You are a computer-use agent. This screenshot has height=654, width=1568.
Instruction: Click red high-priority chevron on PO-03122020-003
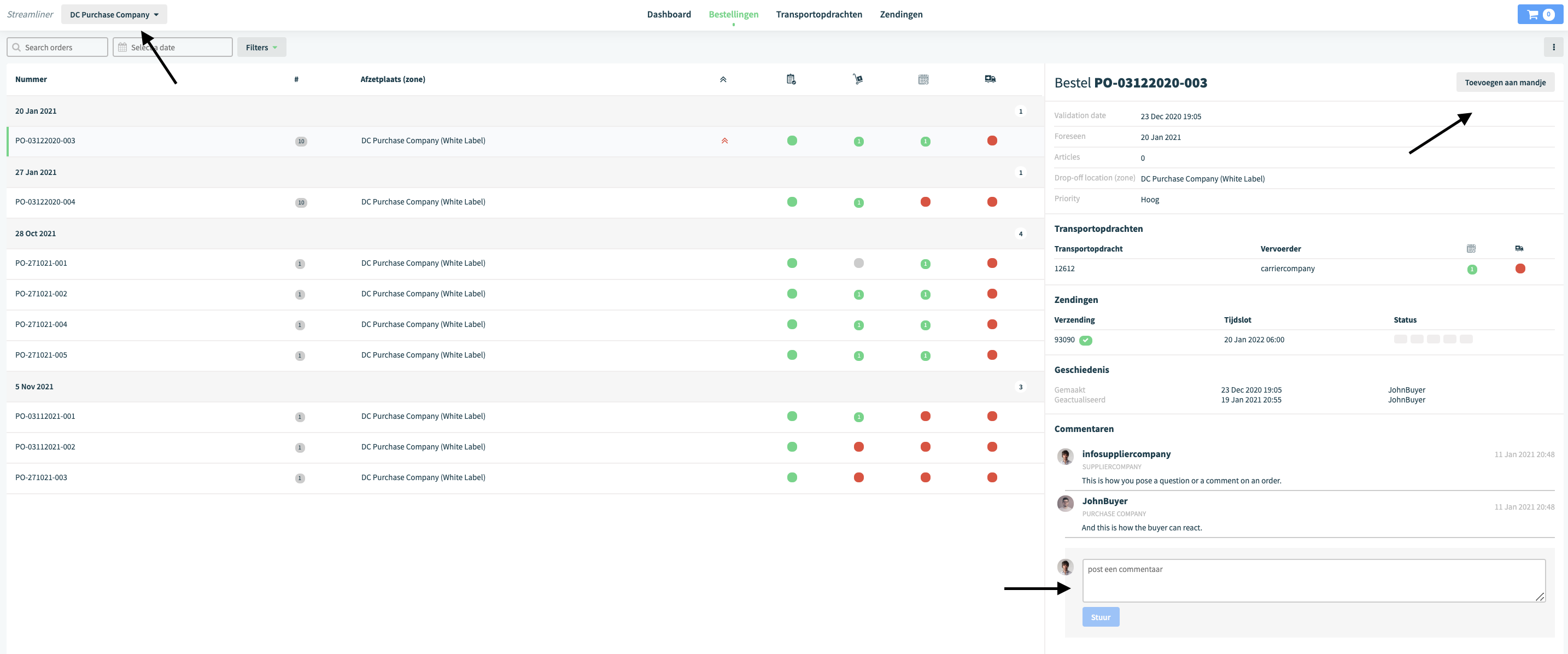724,141
